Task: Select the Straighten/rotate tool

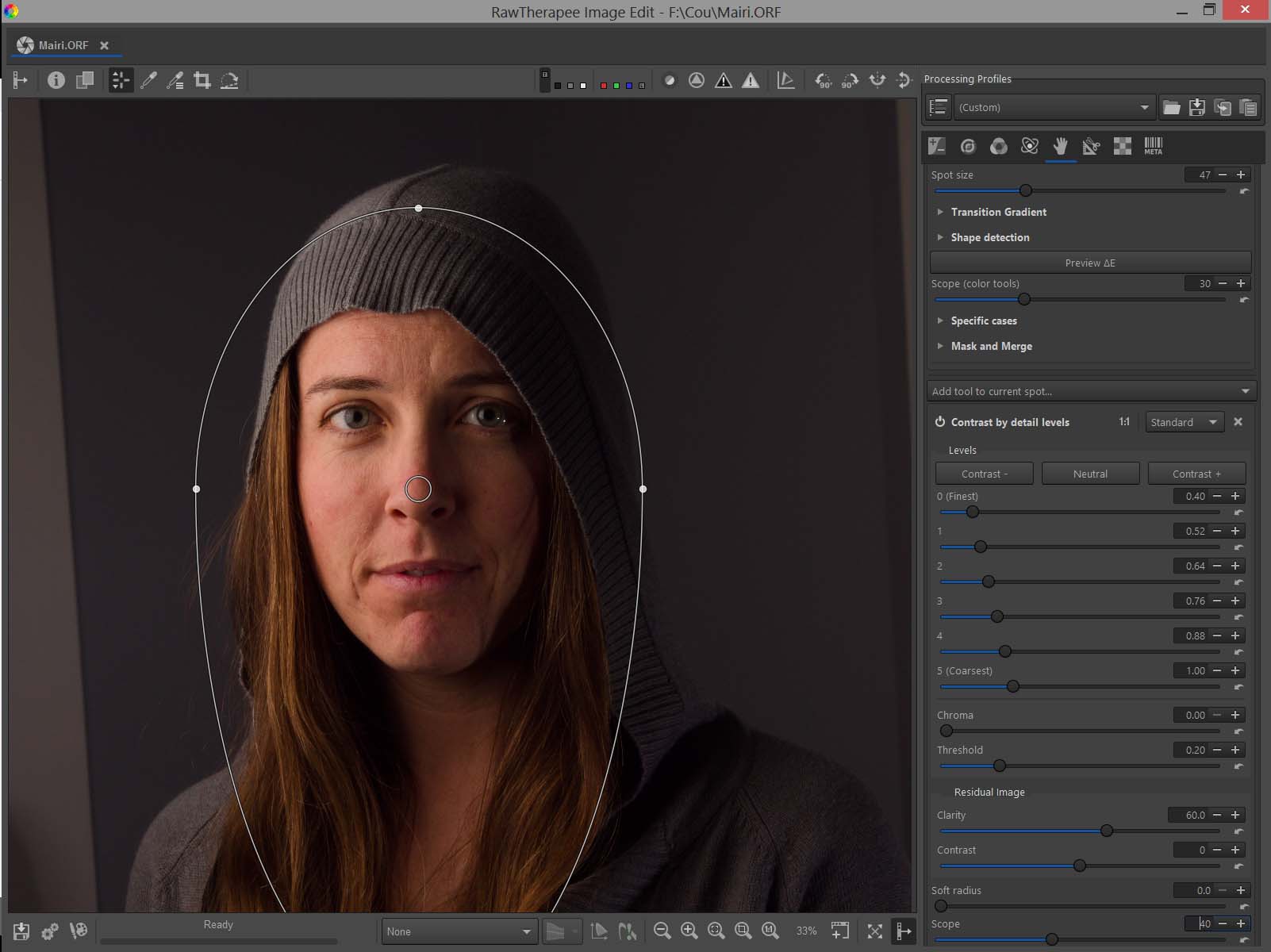Action: coord(229,80)
